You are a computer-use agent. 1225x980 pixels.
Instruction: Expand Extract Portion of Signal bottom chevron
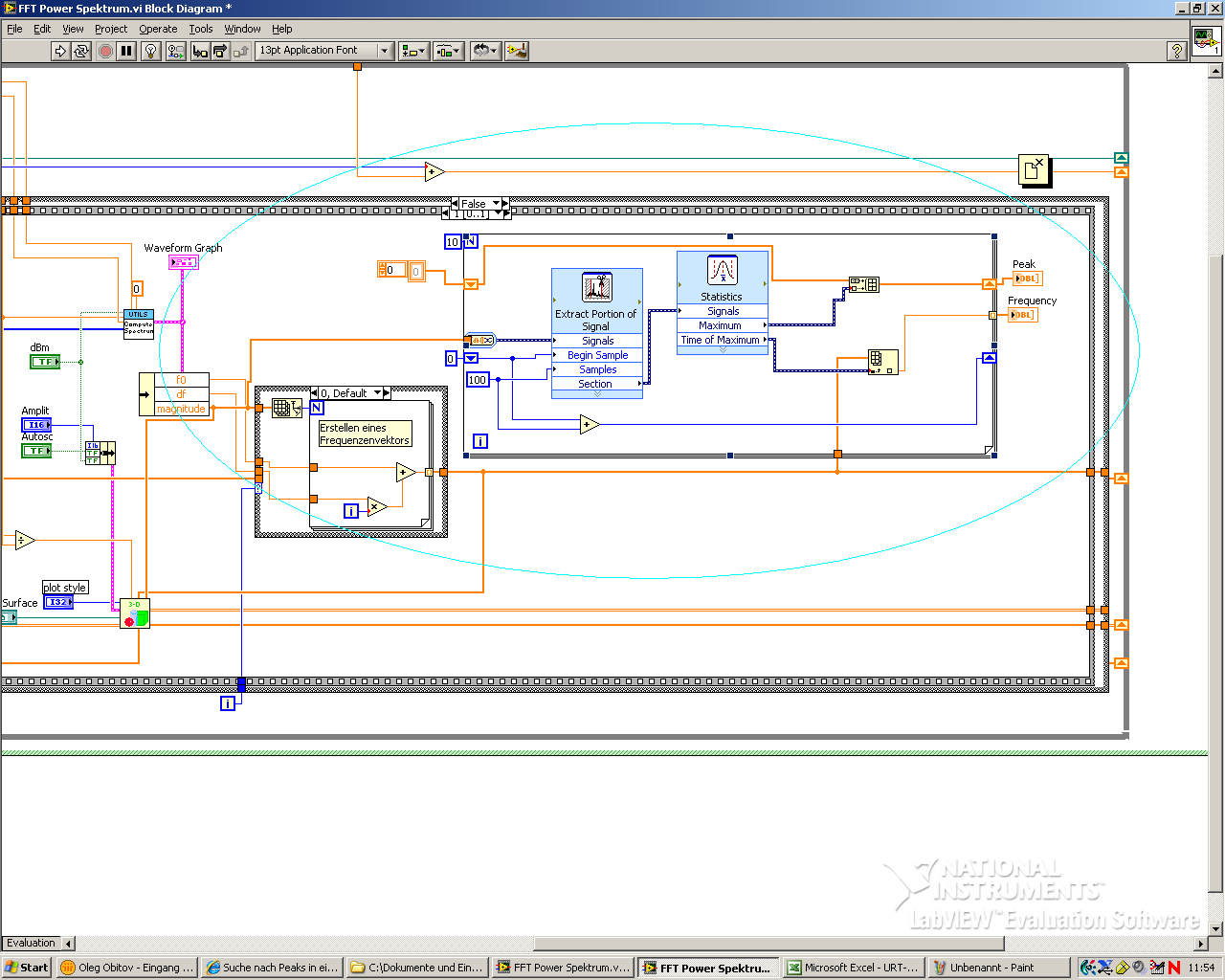597,393
